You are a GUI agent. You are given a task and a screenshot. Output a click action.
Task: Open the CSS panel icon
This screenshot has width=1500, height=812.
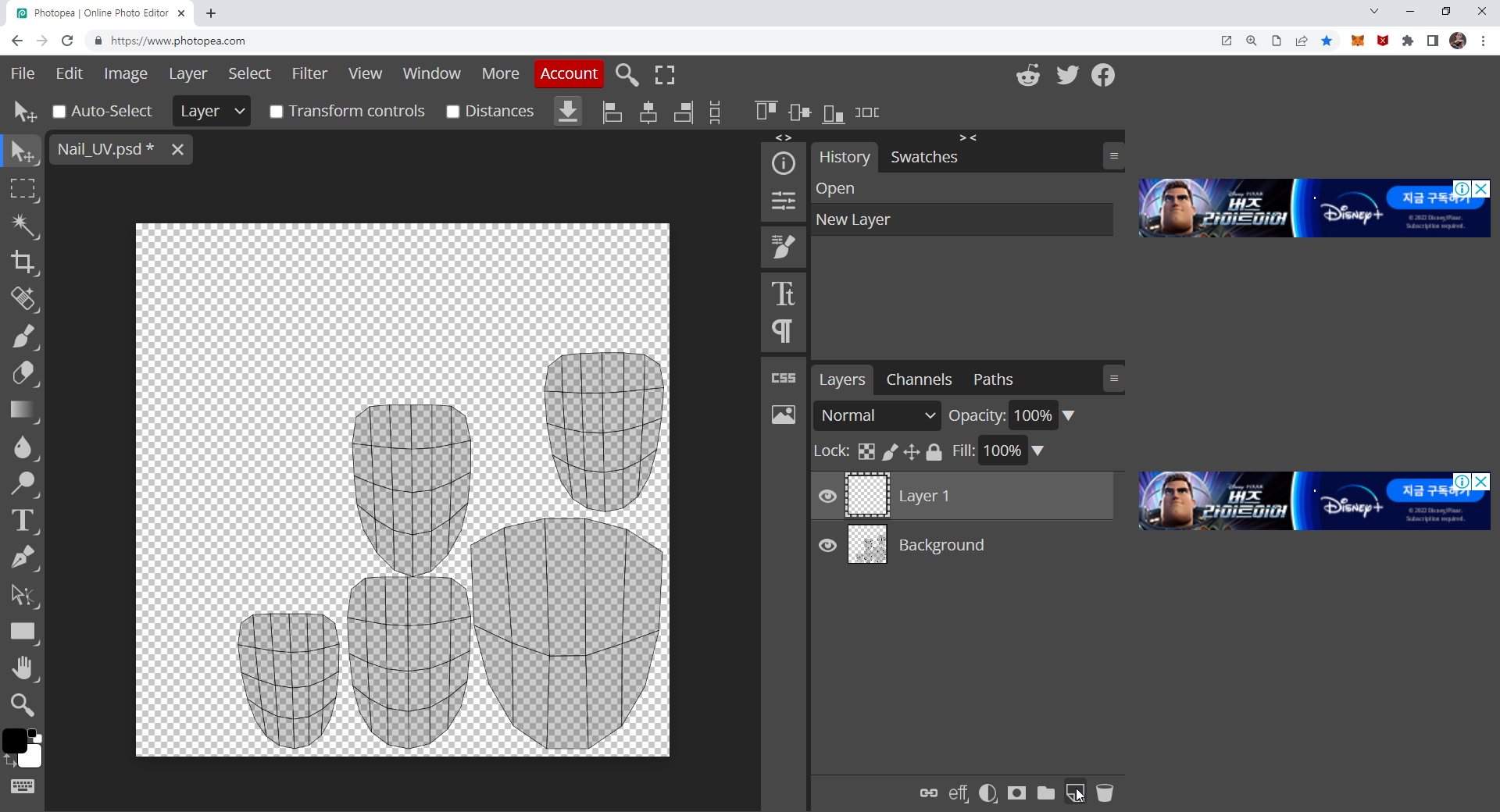pyautogui.click(x=784, y=378)
